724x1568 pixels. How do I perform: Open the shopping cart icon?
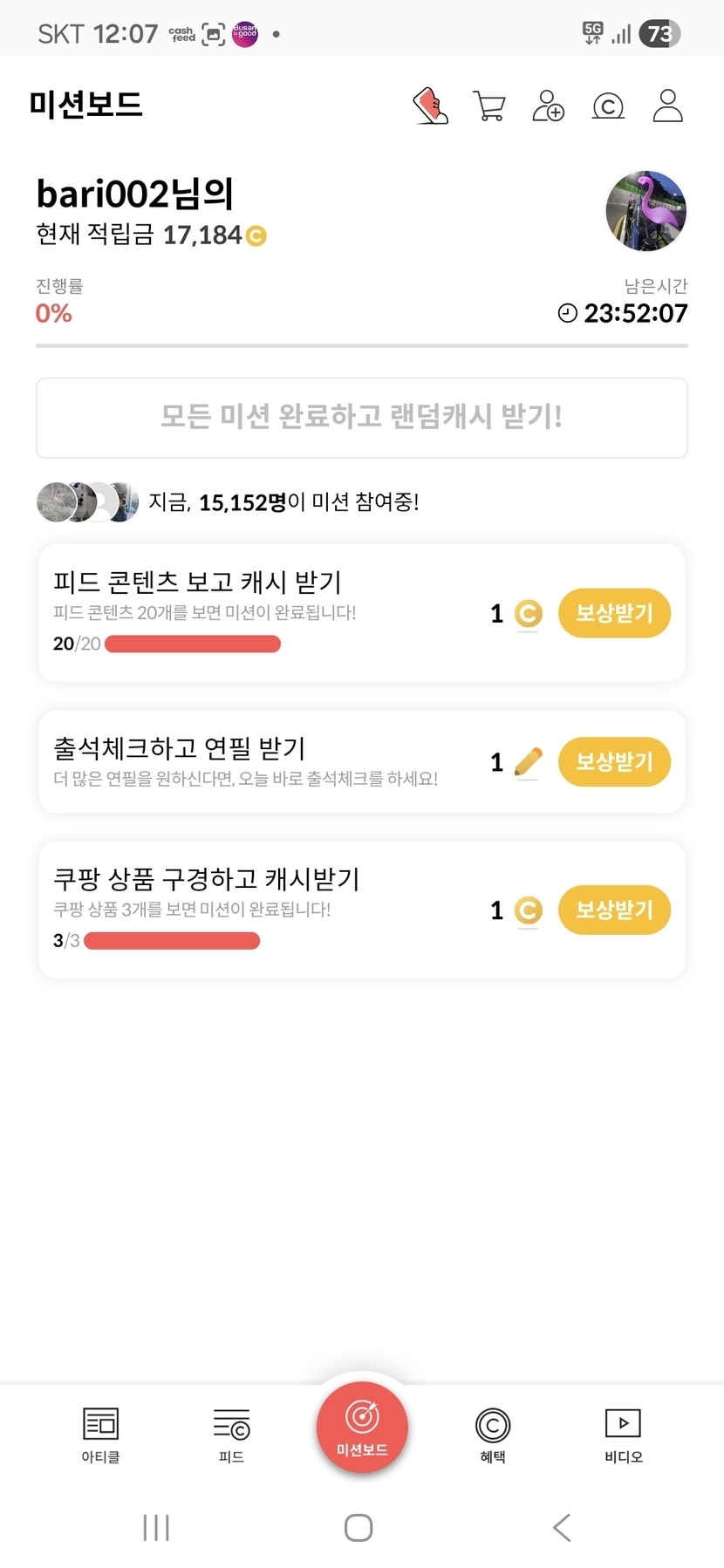[489, 106]
